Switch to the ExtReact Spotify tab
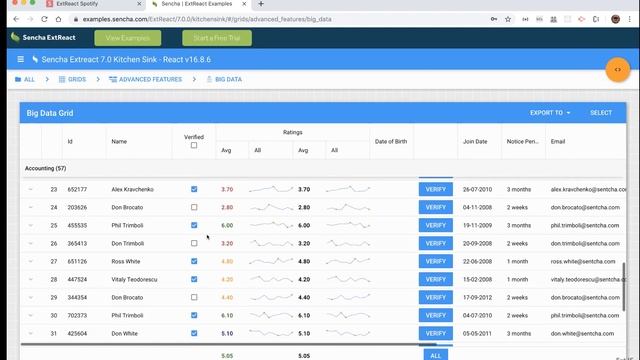The width and height of the screenshot is (640, 360). 94,4
